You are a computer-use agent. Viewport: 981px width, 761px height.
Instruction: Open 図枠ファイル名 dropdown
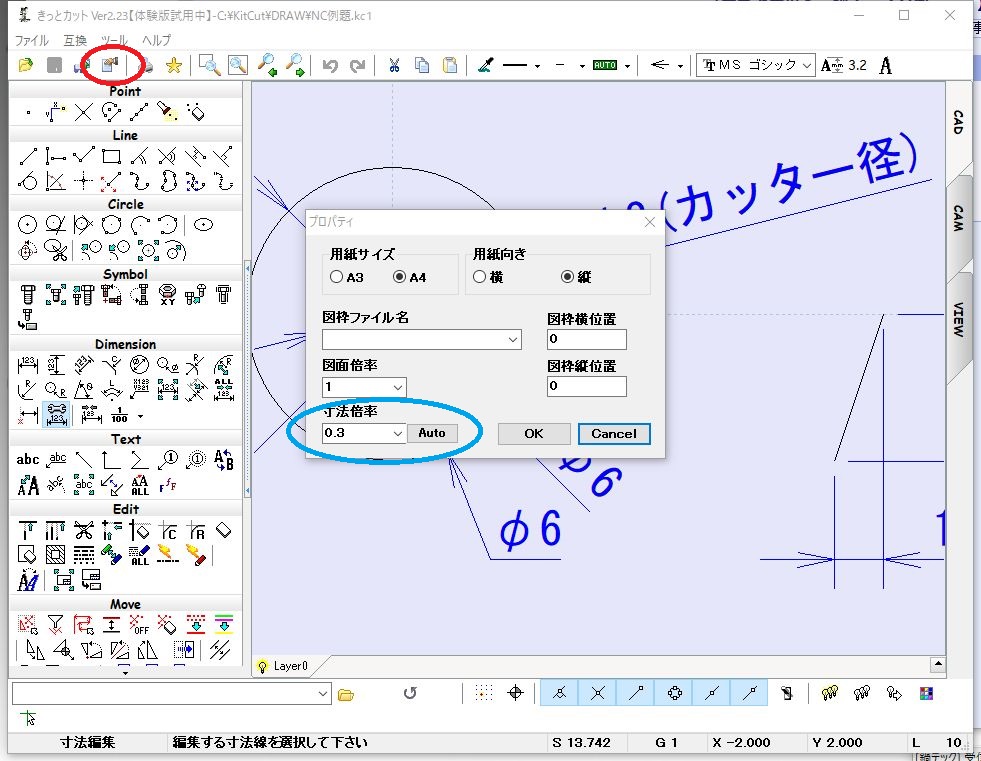(x=512, y=339)
